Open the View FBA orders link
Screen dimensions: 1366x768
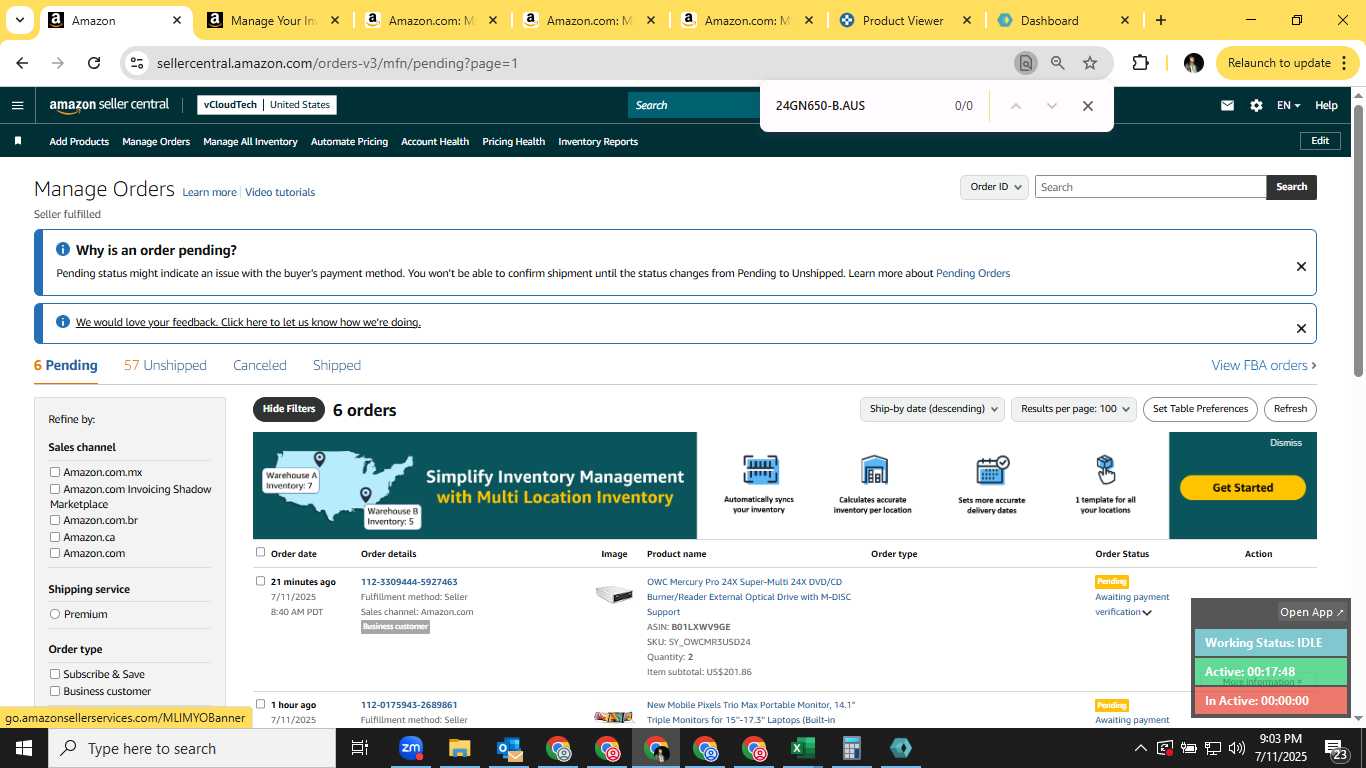click(x=1264, y=366)
